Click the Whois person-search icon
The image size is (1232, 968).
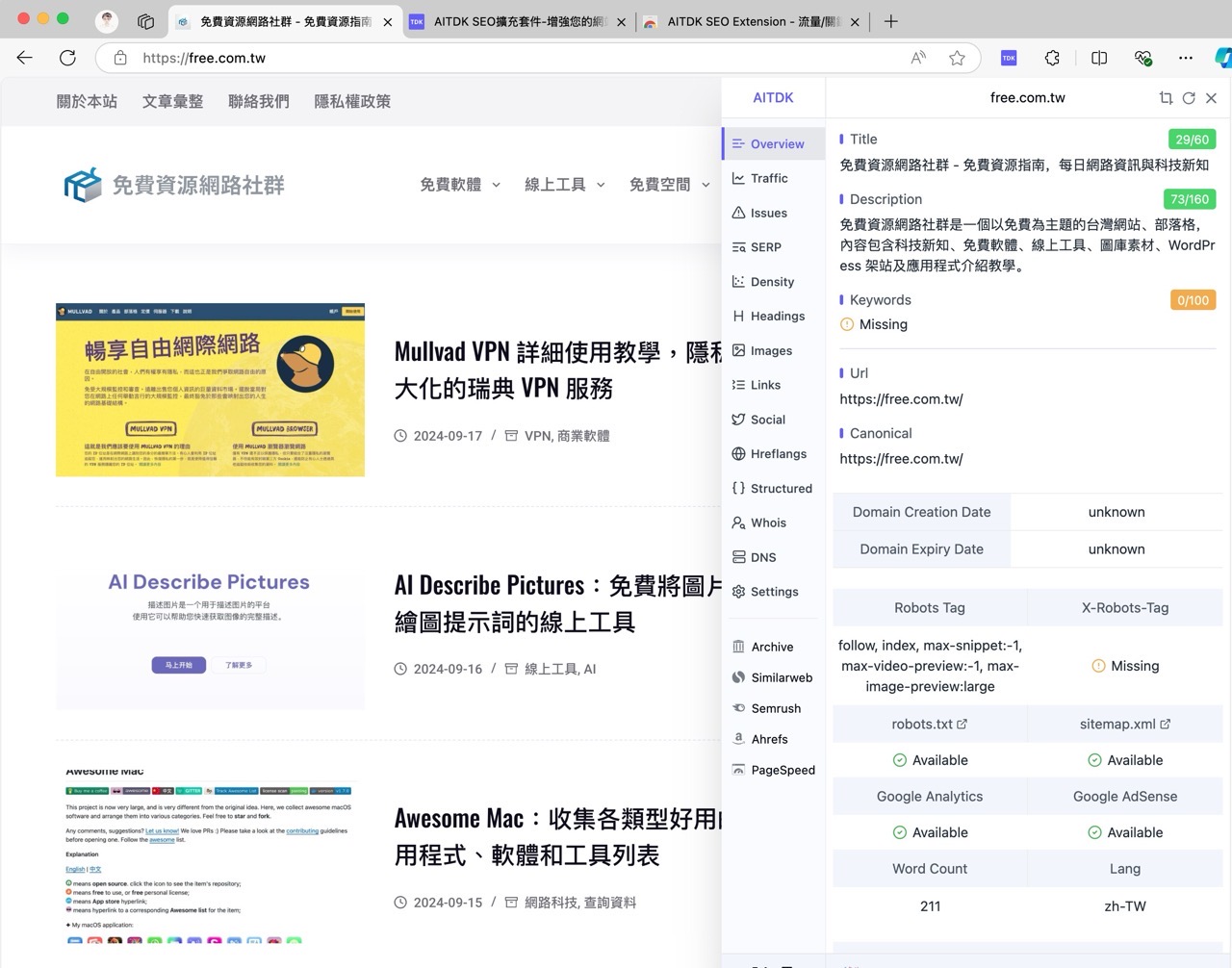[738, 522]
